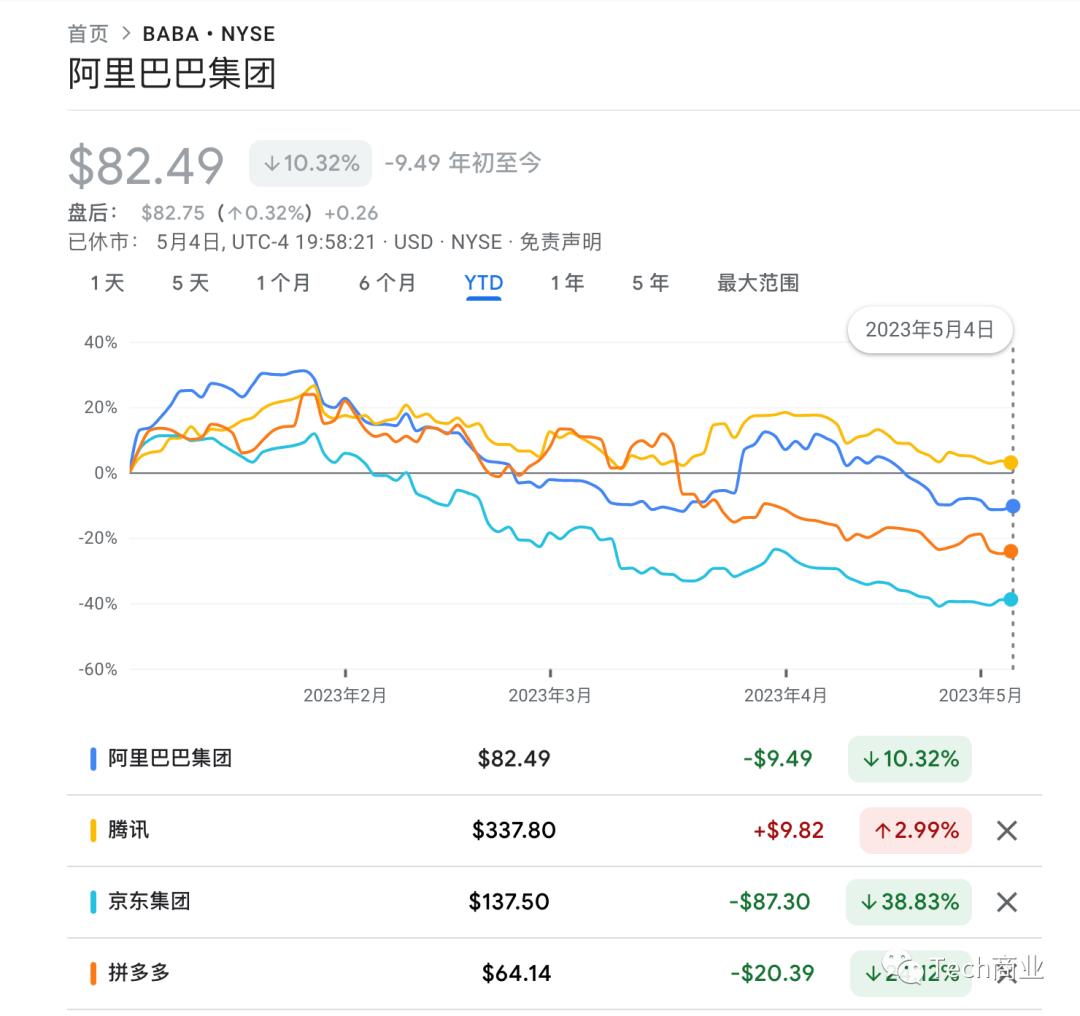This screenshot has width=1080, height=1016.
Task: Click the 2023年5月 x-axis label
Action: pyautogui.click(x=980, y=696)
